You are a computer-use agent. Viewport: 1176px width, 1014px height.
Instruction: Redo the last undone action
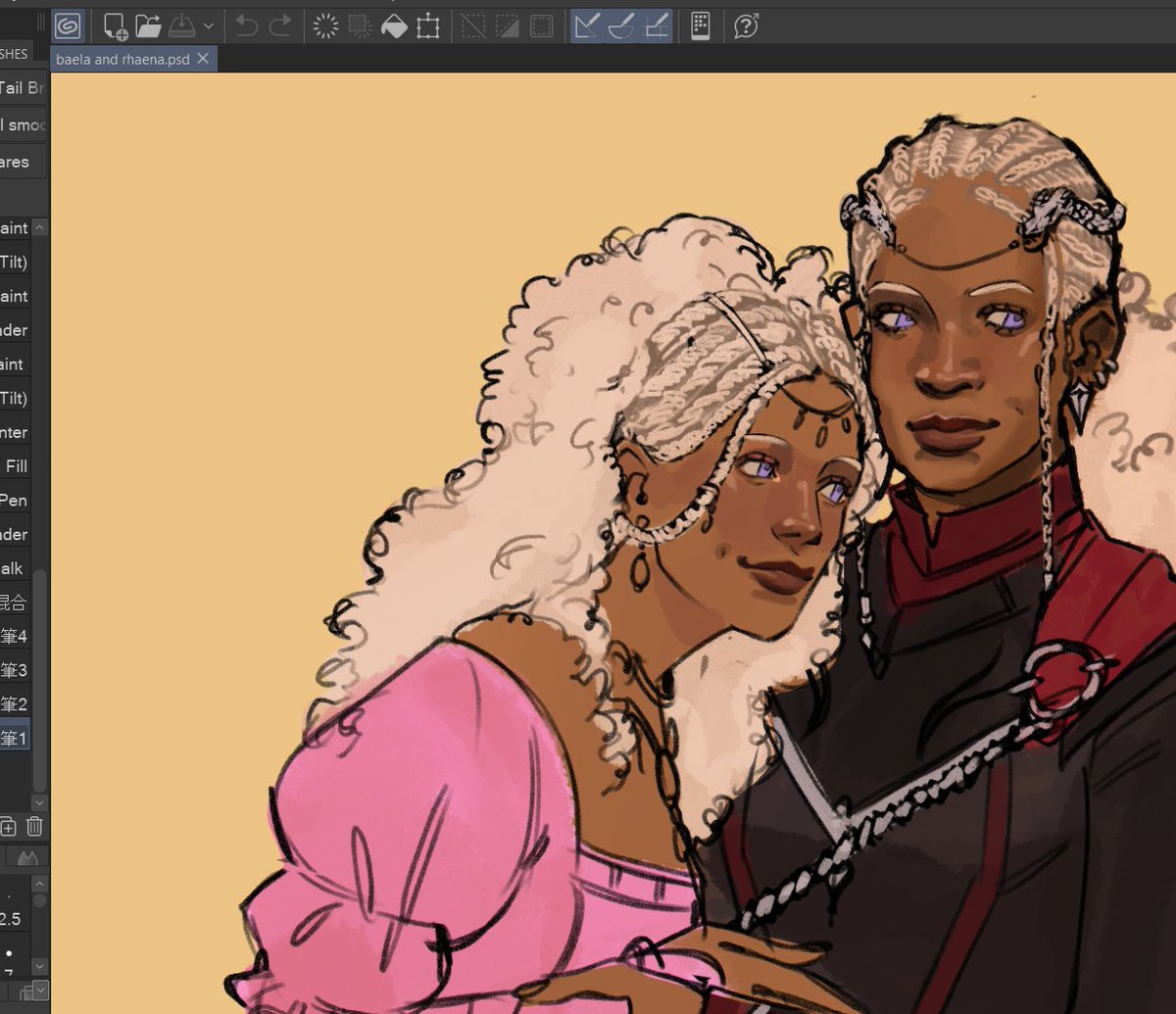(x=280, y=26)
